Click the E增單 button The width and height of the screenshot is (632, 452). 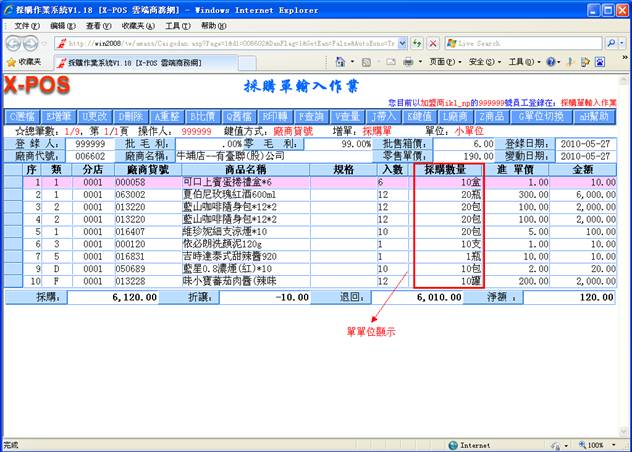pos(61,115)
